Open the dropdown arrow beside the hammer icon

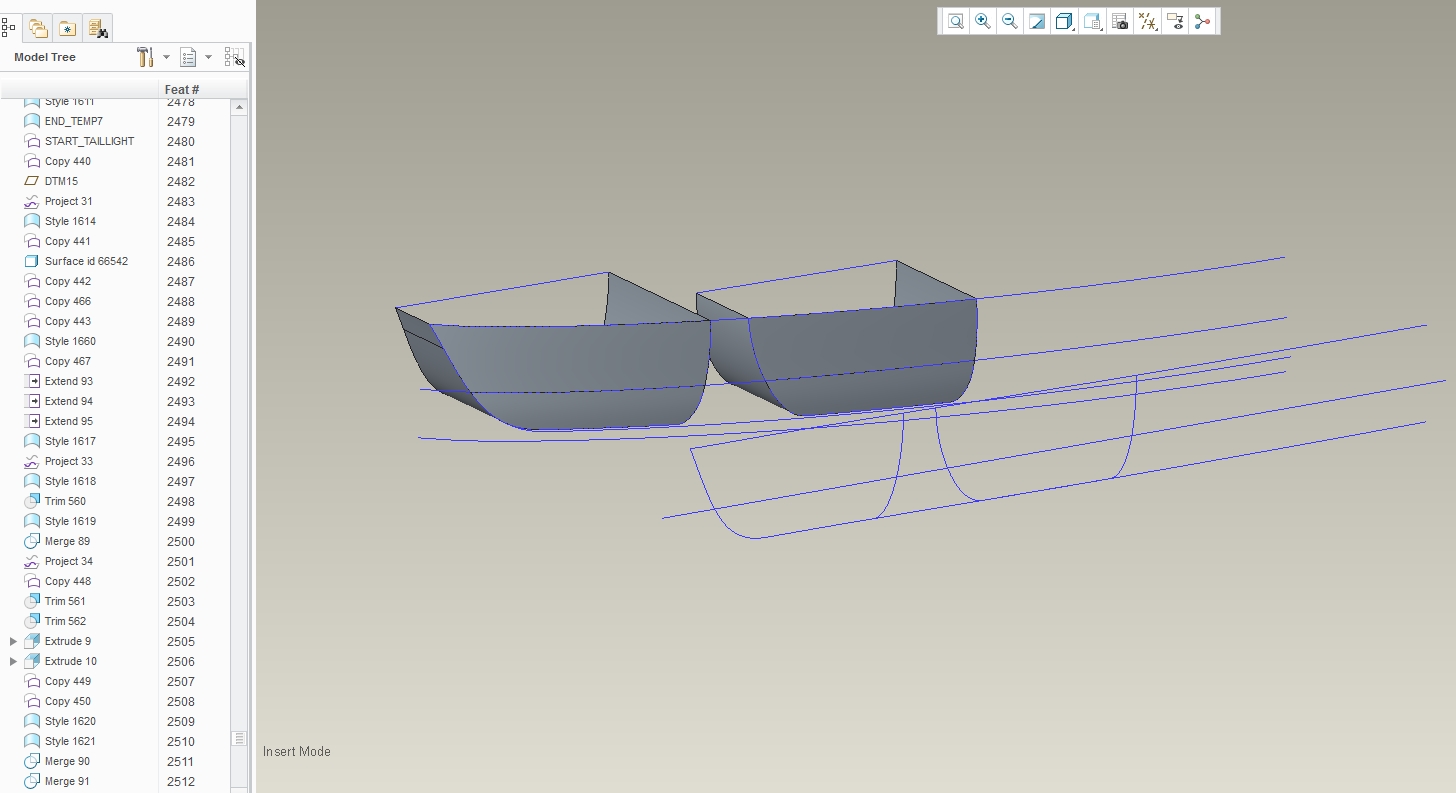[166, 57]
